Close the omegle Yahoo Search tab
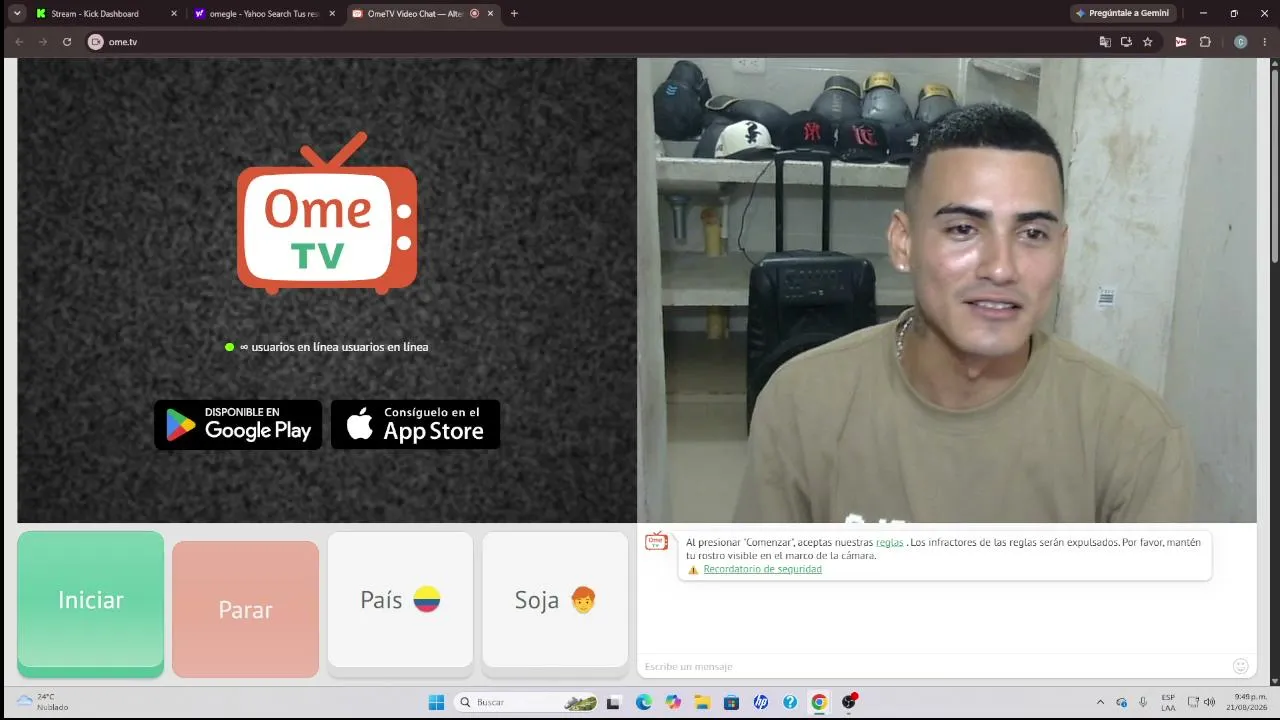Screen dimensions: 1280x720 point(331,14)
